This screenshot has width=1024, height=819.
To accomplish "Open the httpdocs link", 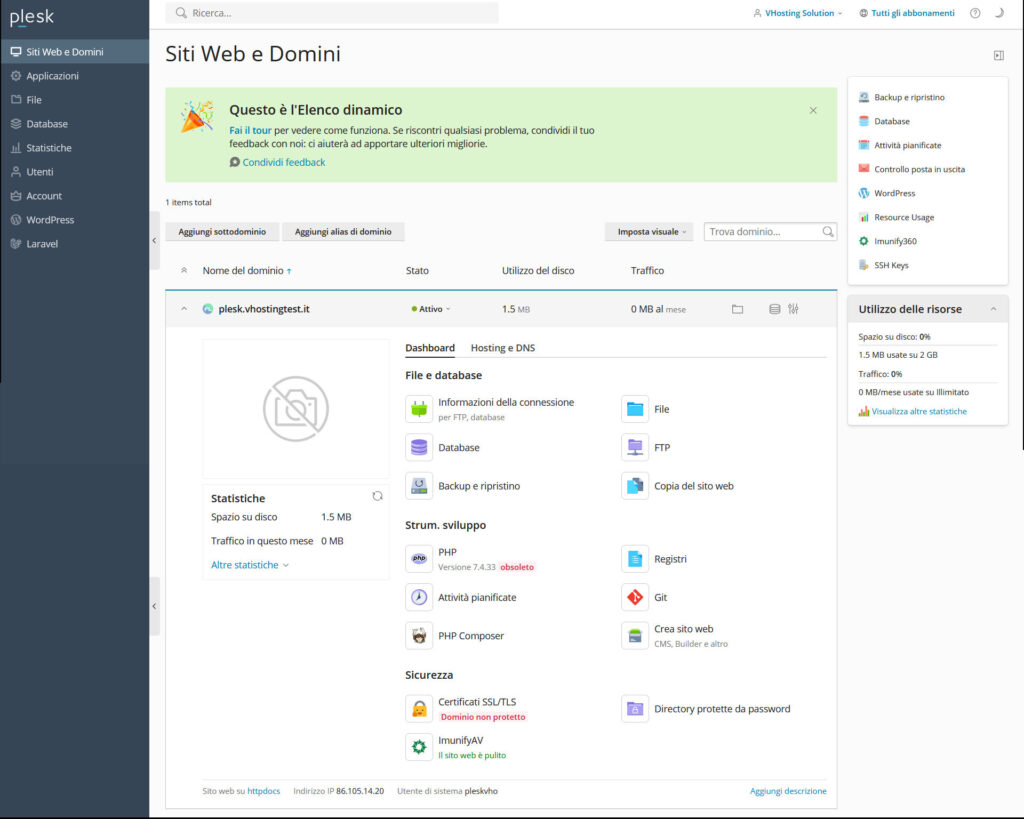I will point(264,791).
